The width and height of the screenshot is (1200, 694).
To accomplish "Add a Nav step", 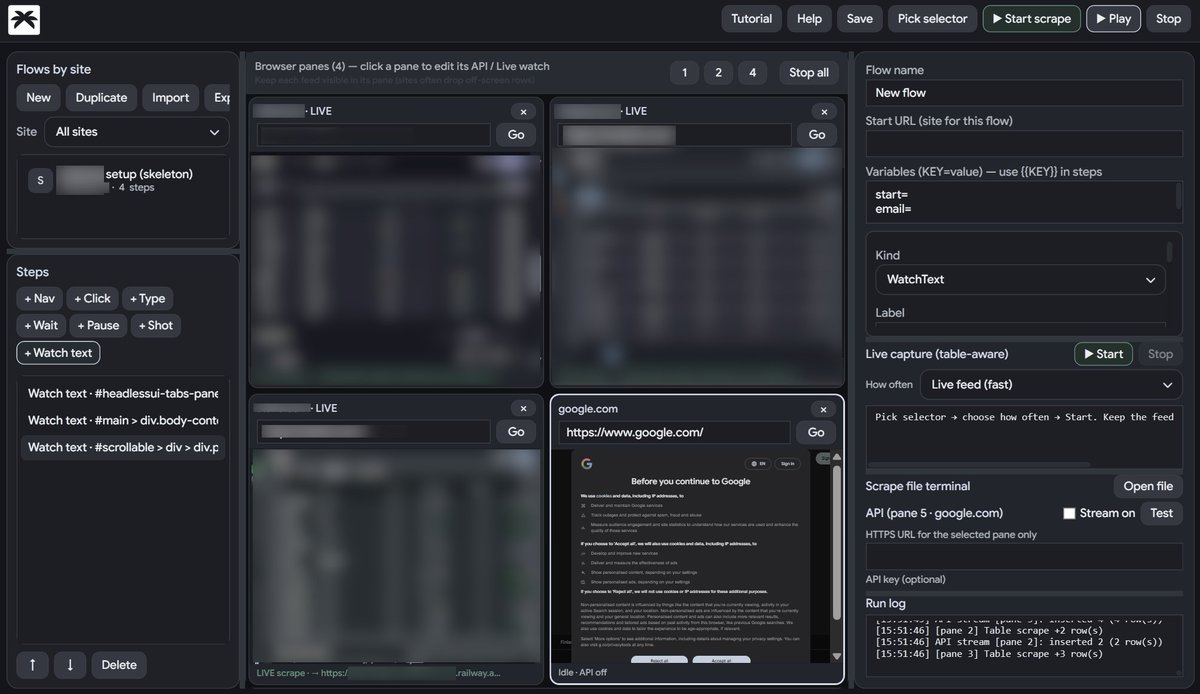I will click(x=39, y=298).
